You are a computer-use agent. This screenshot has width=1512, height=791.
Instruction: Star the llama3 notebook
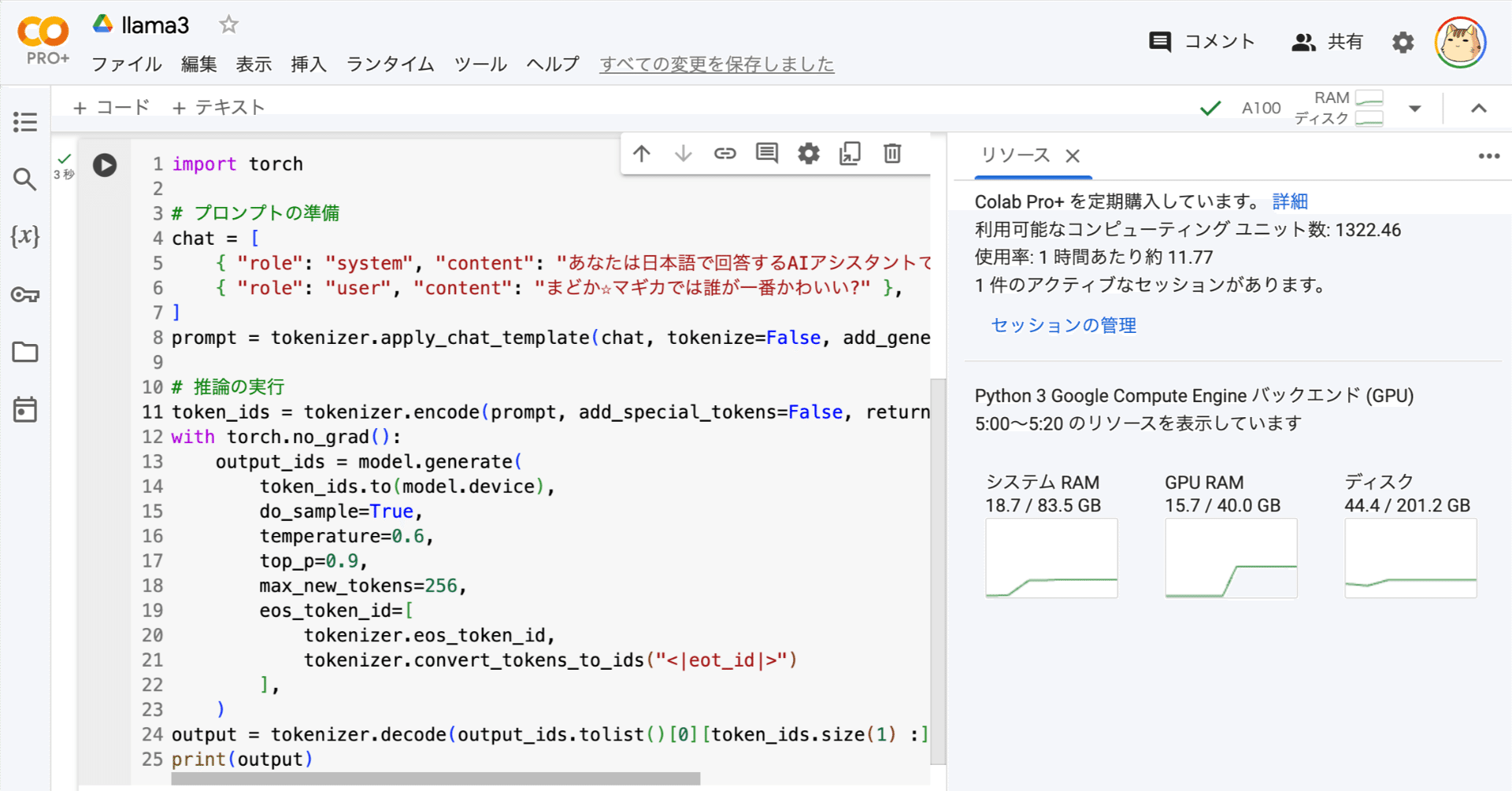click(228, 25)
